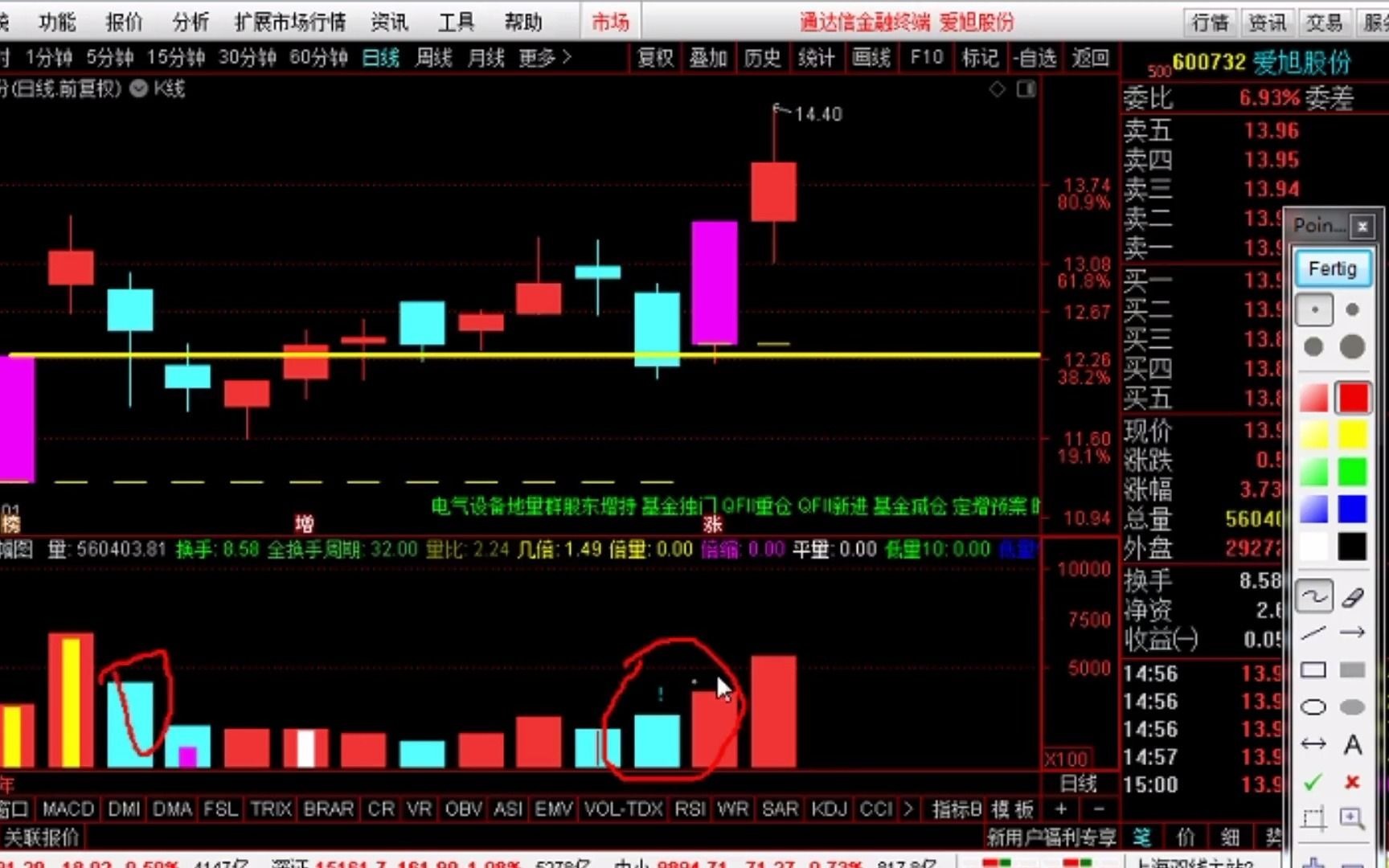Viewport: 1389px width, 868px height.
Task: Select the magnifier zoom tool
Action: click(x=1353, y=819)
